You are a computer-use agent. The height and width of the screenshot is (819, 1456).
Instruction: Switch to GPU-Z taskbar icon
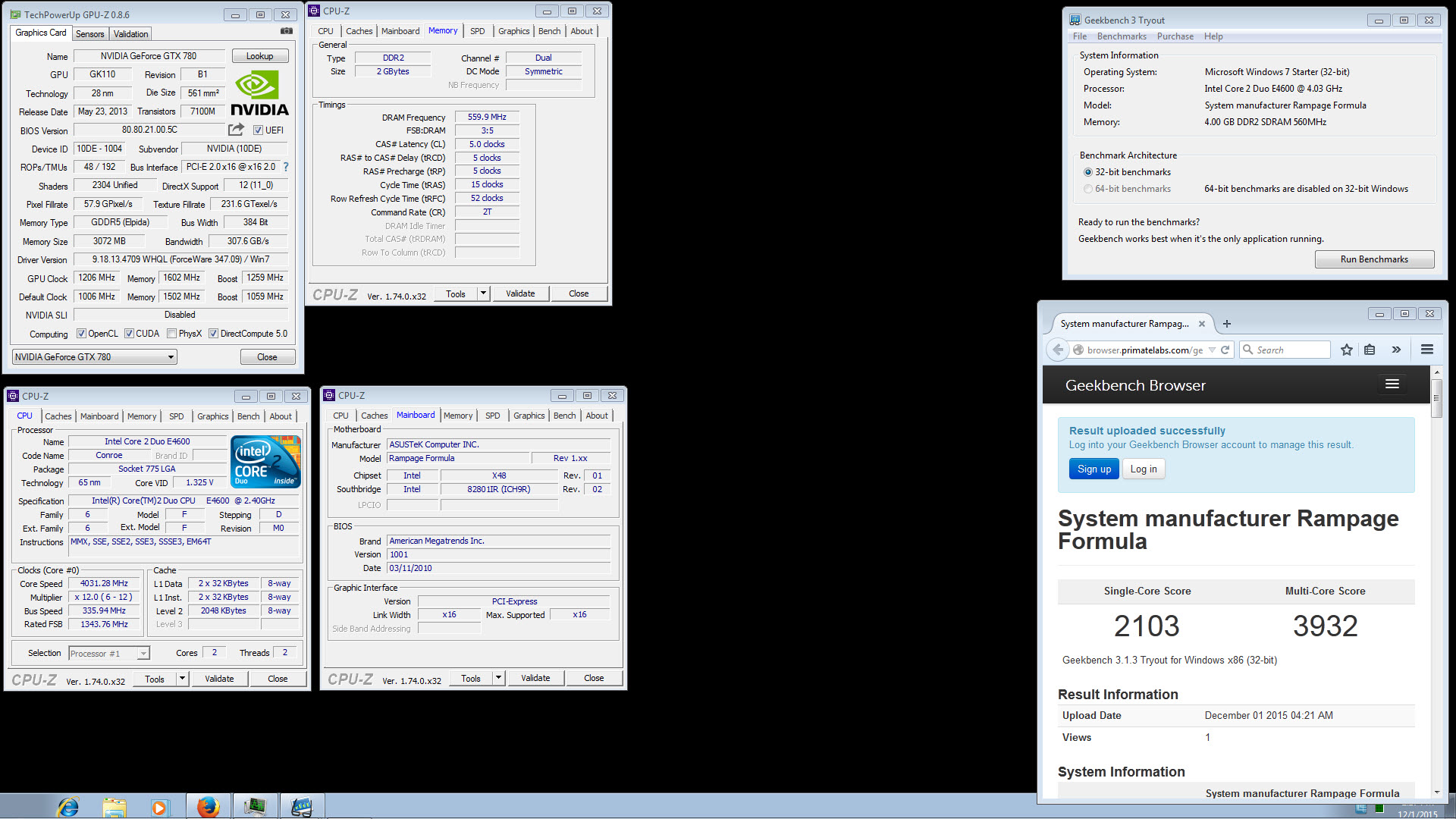tap(256, 807)
